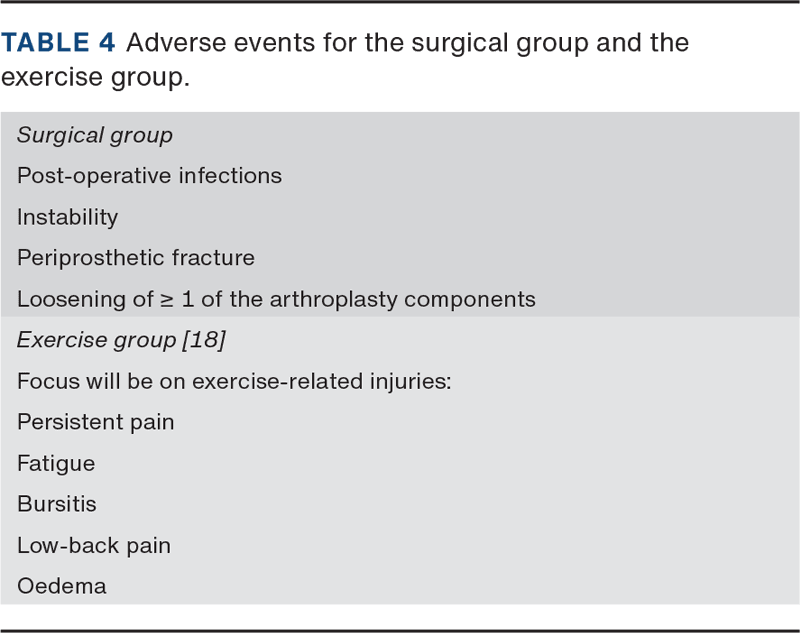Click the "Post-operative infections" row

pos(149,176)
